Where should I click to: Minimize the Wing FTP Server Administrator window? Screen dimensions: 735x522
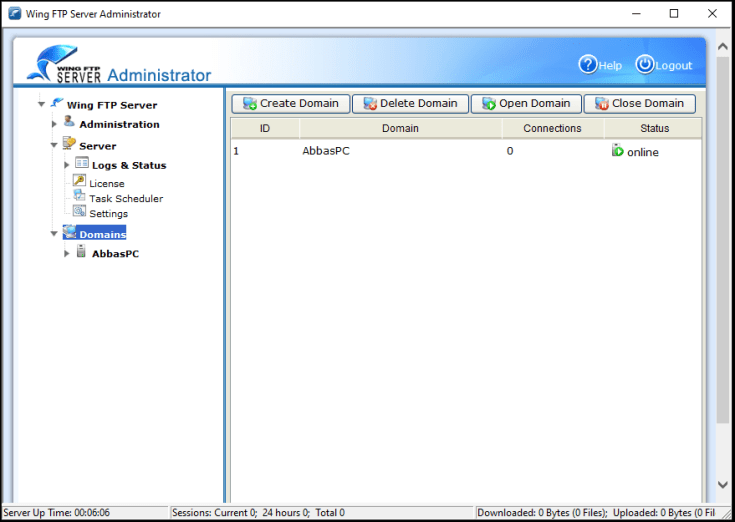click(636, 14)
